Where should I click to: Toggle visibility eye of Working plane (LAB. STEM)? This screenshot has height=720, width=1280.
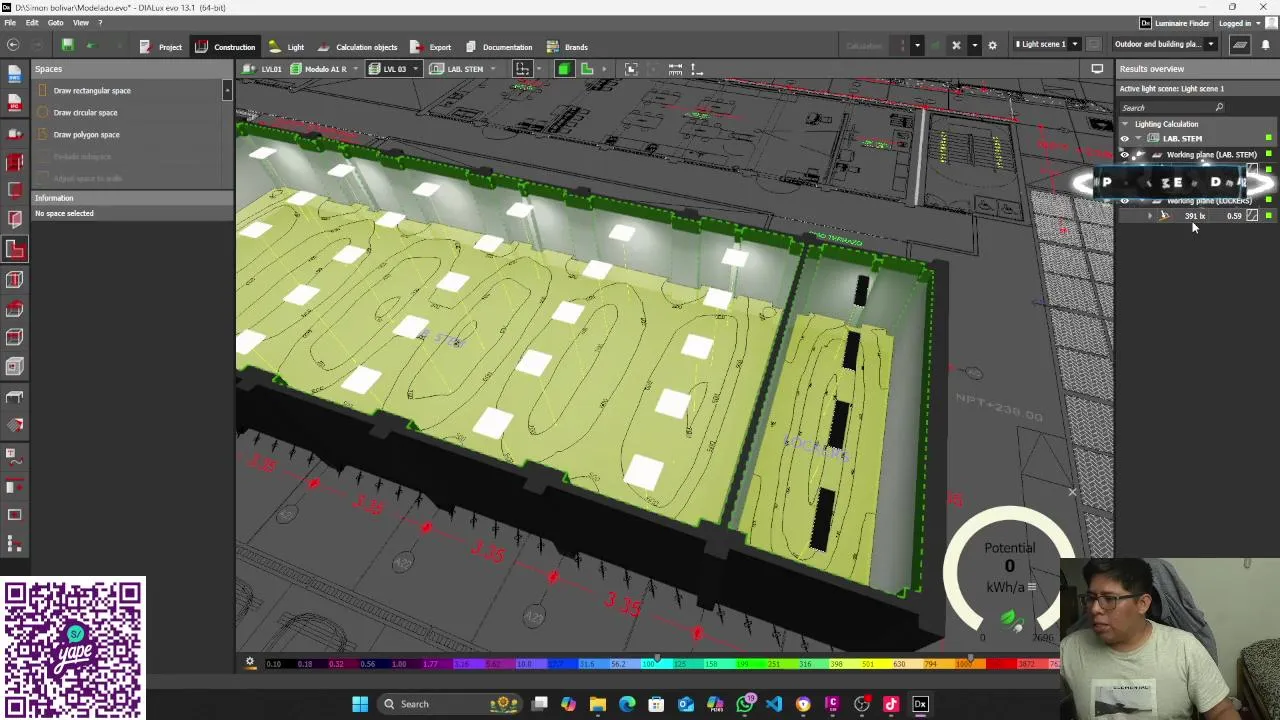point(1124,155)
